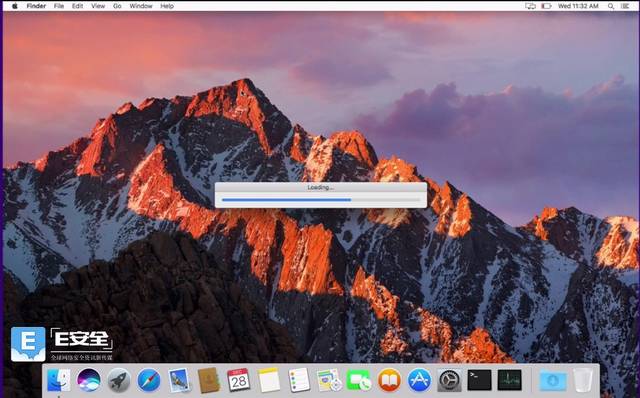Launch iBooks orange book icon
The height and width of the screenshot is (398, 640).
(x=389, y=380)
